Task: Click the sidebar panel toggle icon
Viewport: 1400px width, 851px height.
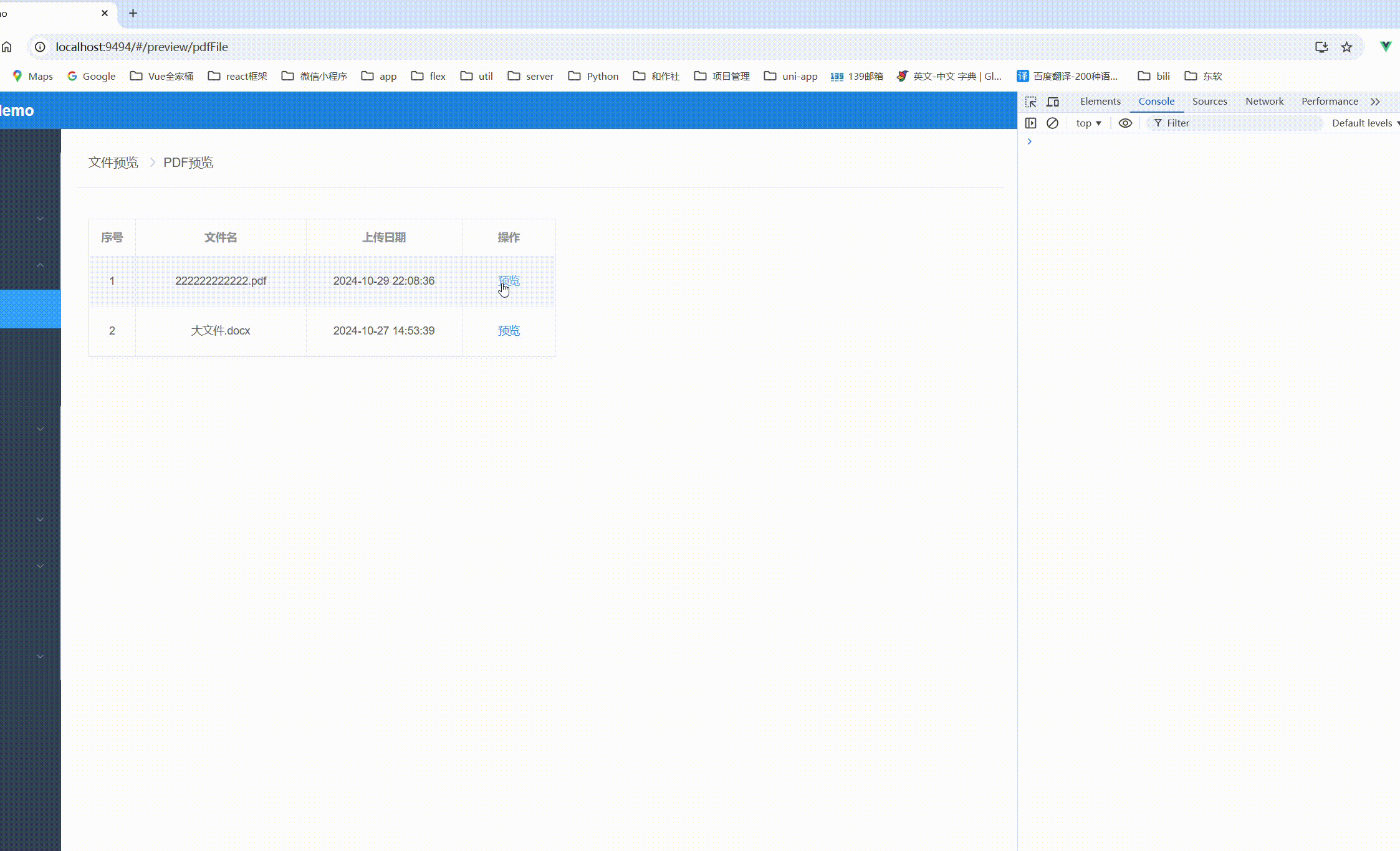Action: (1031, 122)
